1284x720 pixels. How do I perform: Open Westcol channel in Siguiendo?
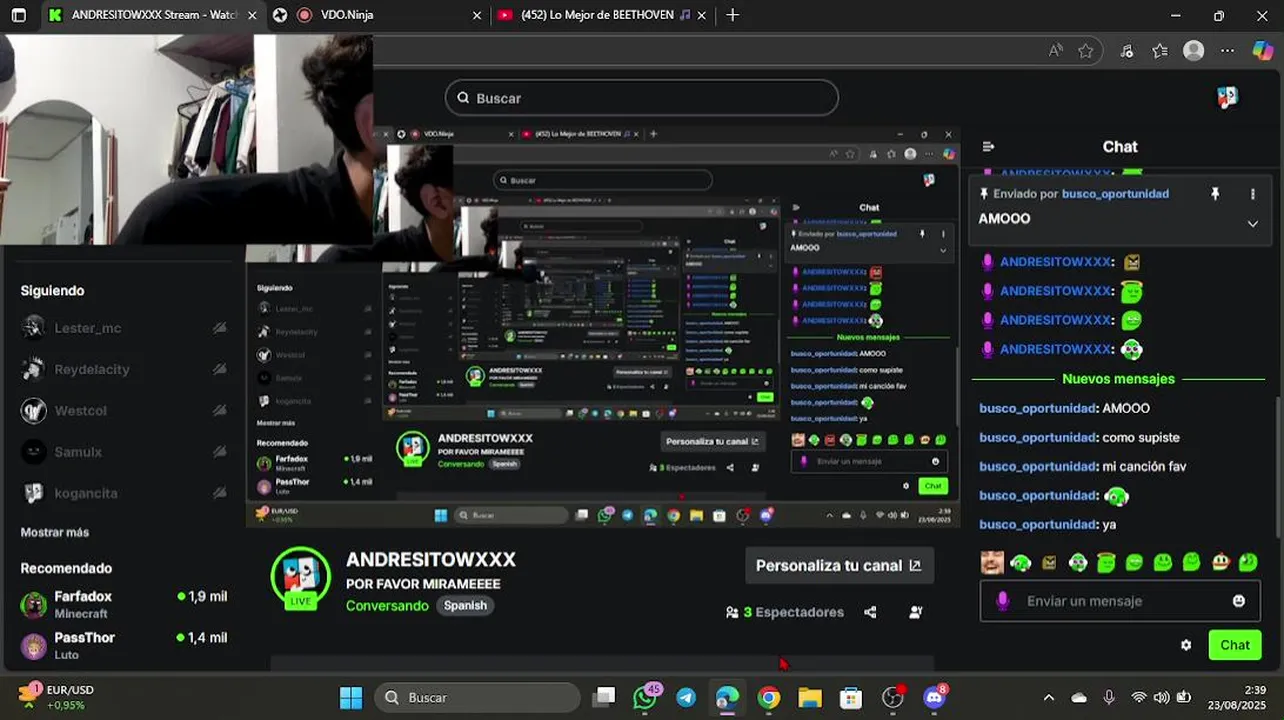pos(123,410)
